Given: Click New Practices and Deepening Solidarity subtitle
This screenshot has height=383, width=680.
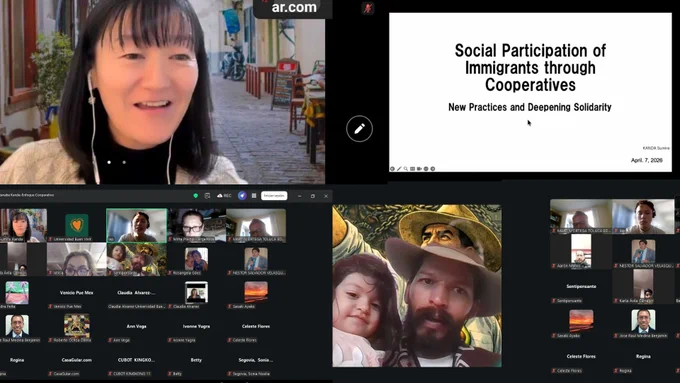Looking at the screenshot, I should 530,107.
